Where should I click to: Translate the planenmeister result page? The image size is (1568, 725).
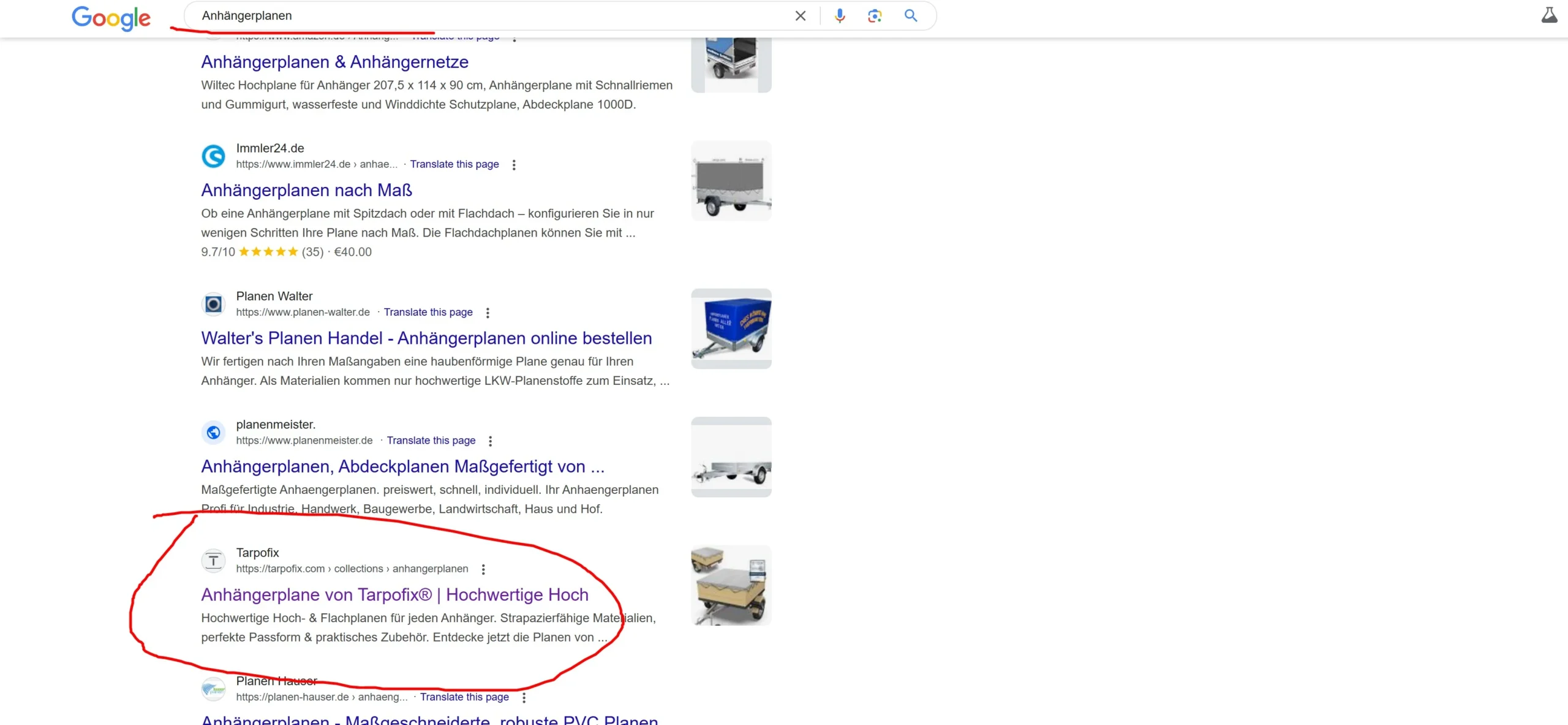tap(431, 441)
